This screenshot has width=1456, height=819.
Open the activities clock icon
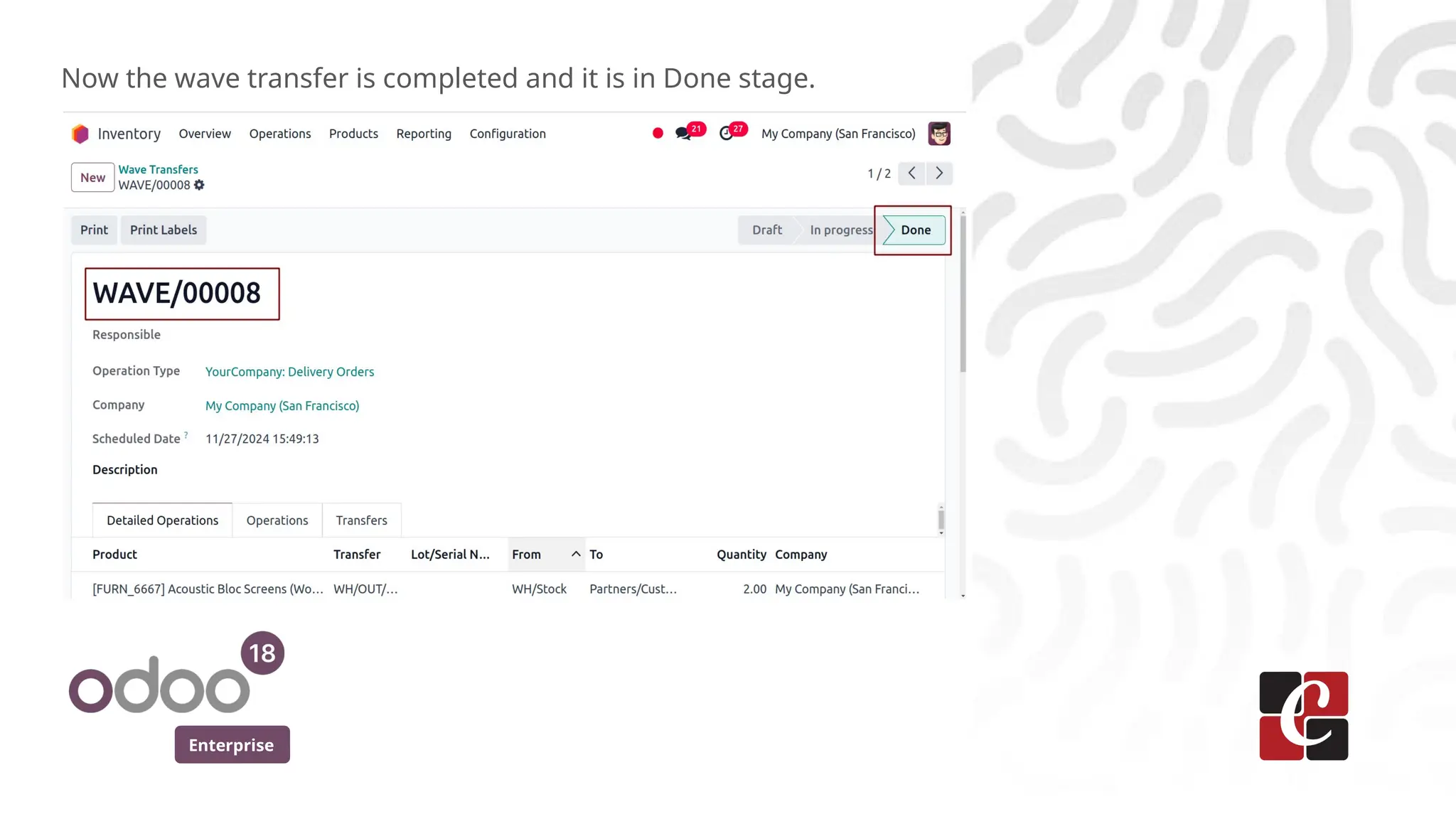tap(726, 134)
